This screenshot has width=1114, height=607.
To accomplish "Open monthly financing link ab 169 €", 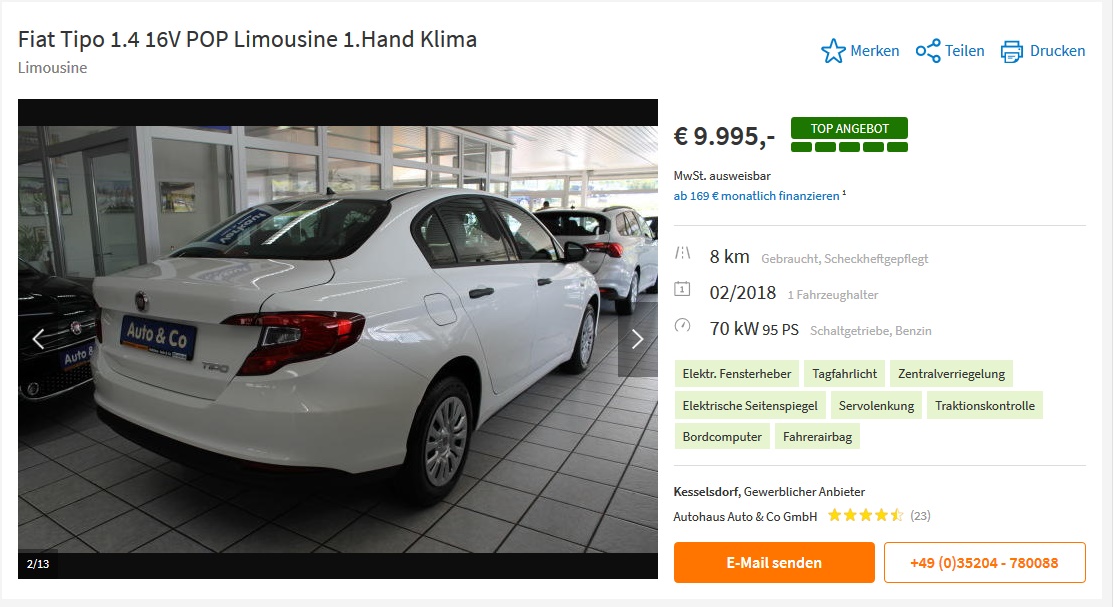I will 757,196.
